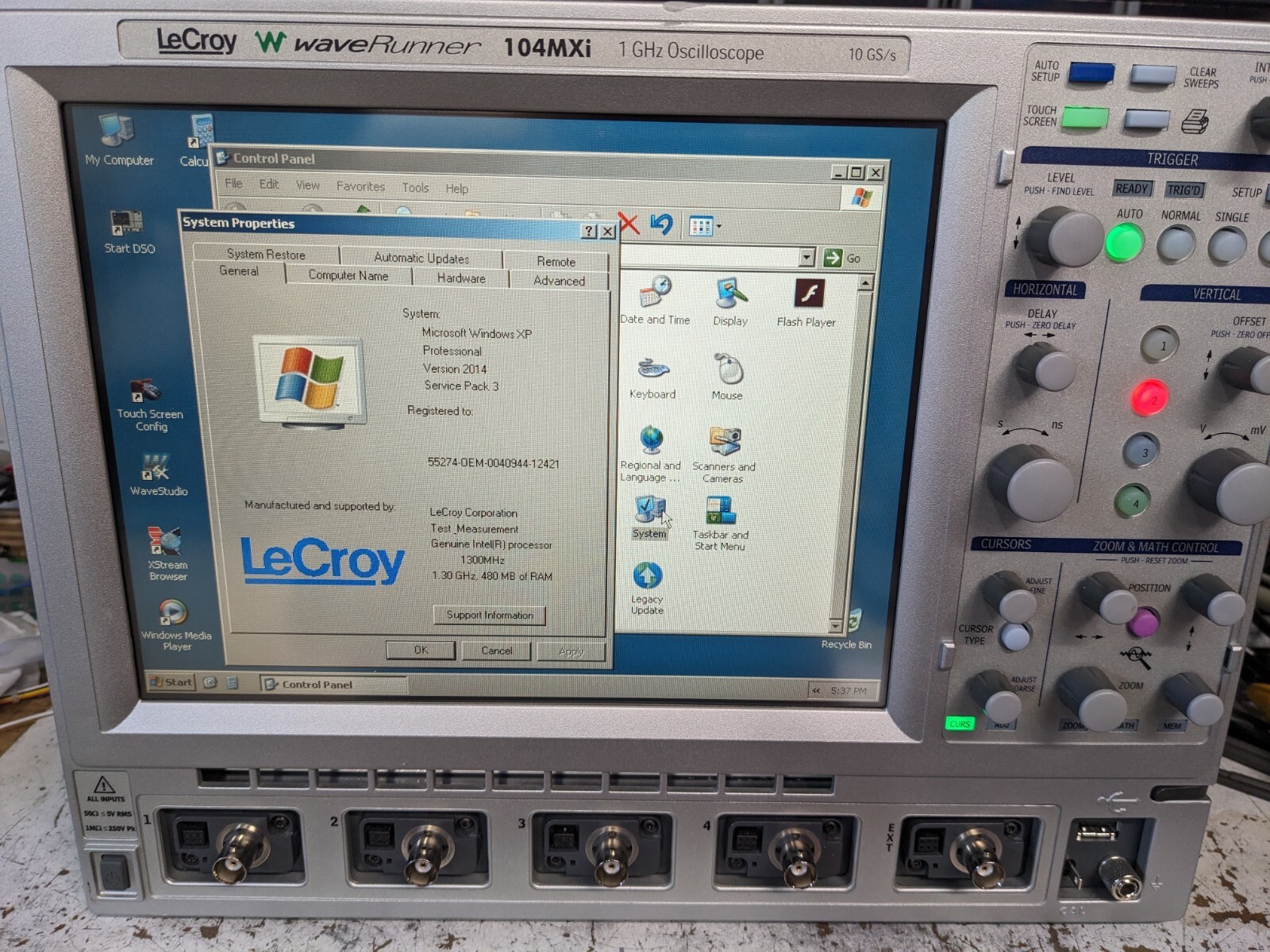Click scroll down arrow in Control Panel
The width and height of the screenshot is (1270, 952).
(x=835, y=625)
